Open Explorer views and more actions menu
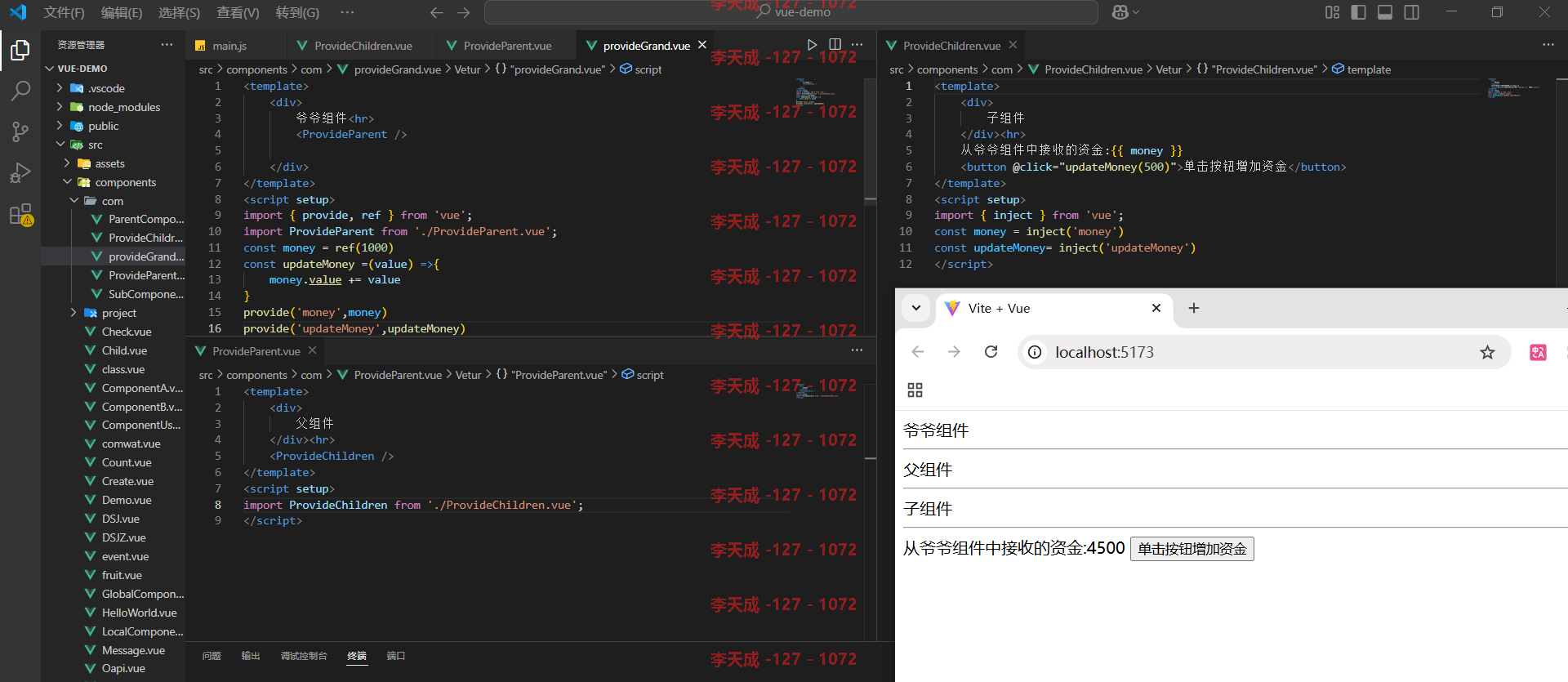 (x=167, y=45)
